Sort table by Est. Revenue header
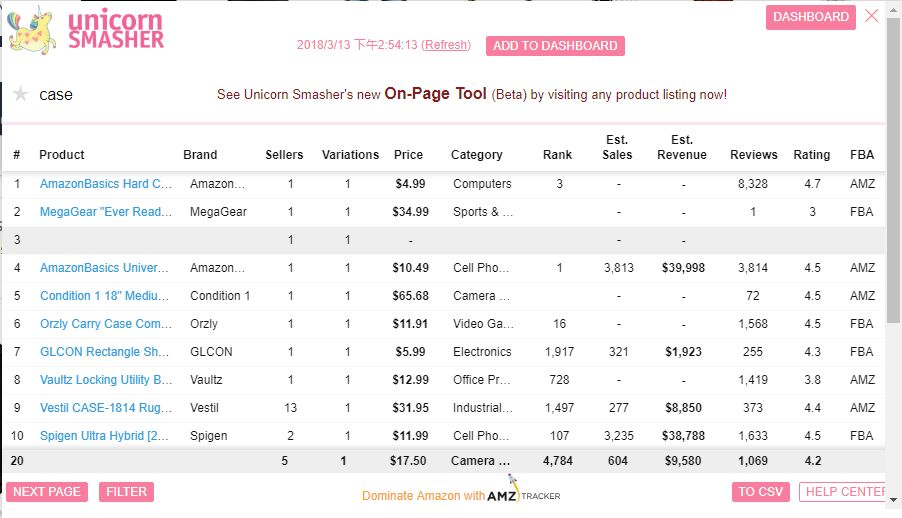 pyautogui.click(x=682, y=147)
